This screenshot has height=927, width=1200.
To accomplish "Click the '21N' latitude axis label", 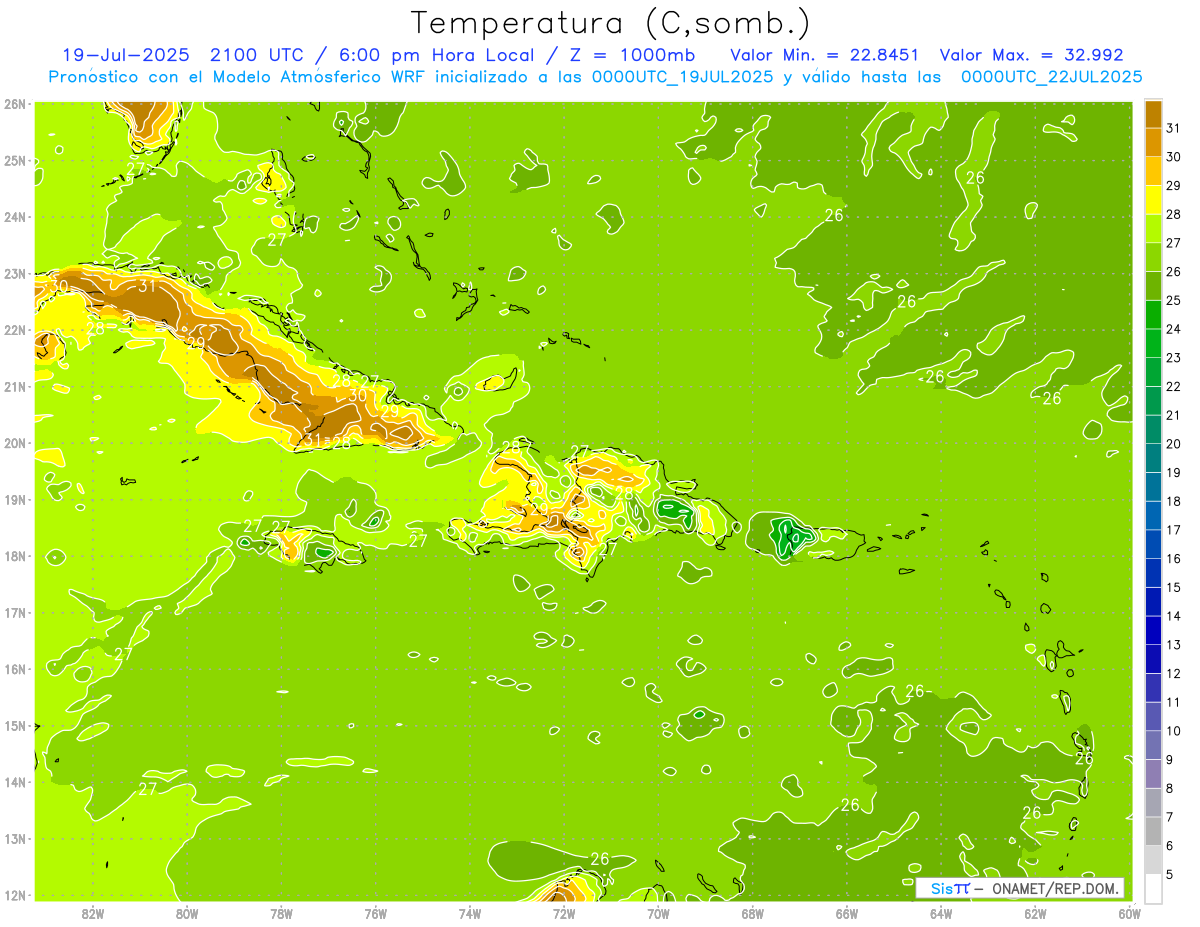I will (14, 387).
